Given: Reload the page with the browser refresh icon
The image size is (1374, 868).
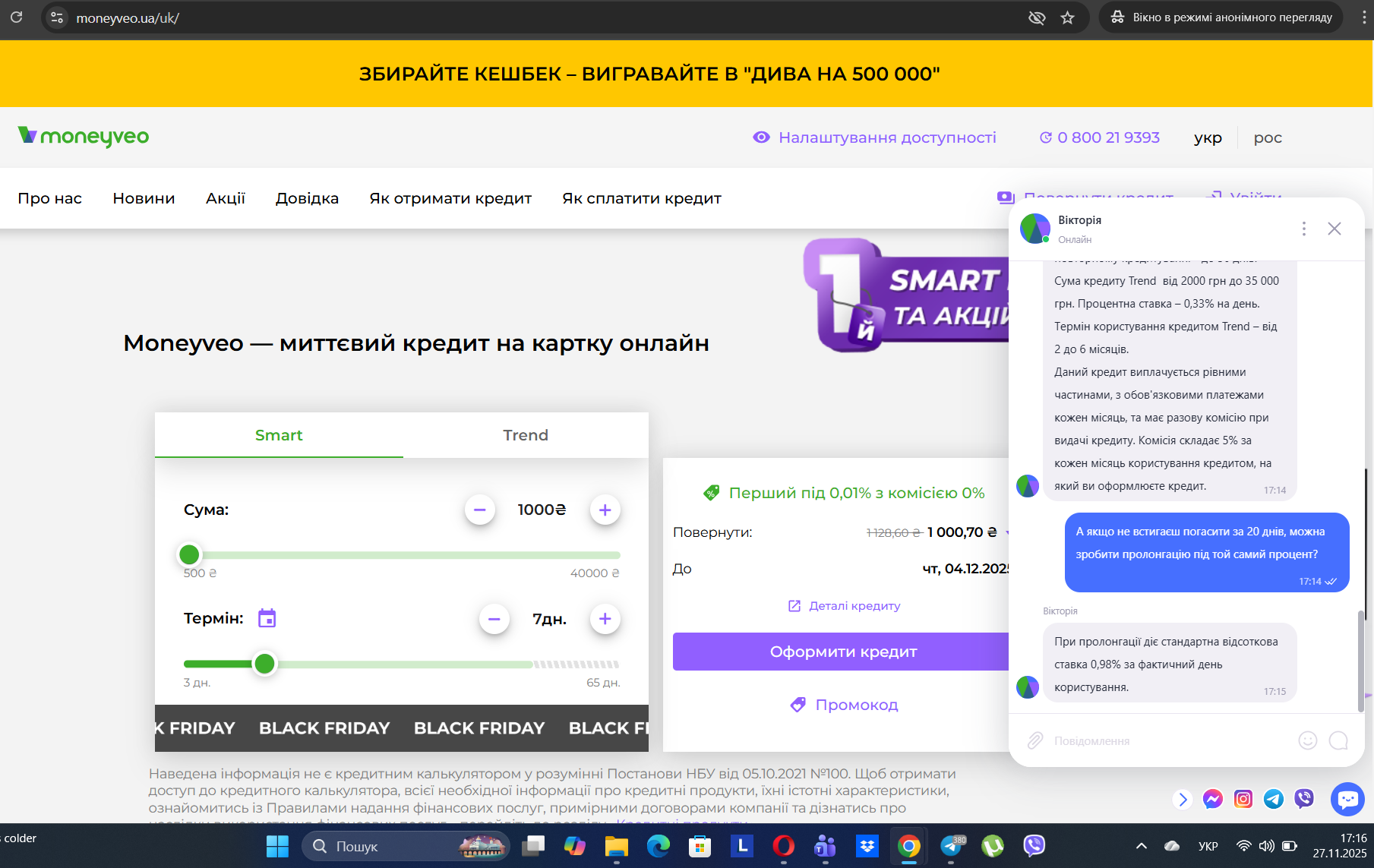Looking at the screenshot, I should click(16, 17).
